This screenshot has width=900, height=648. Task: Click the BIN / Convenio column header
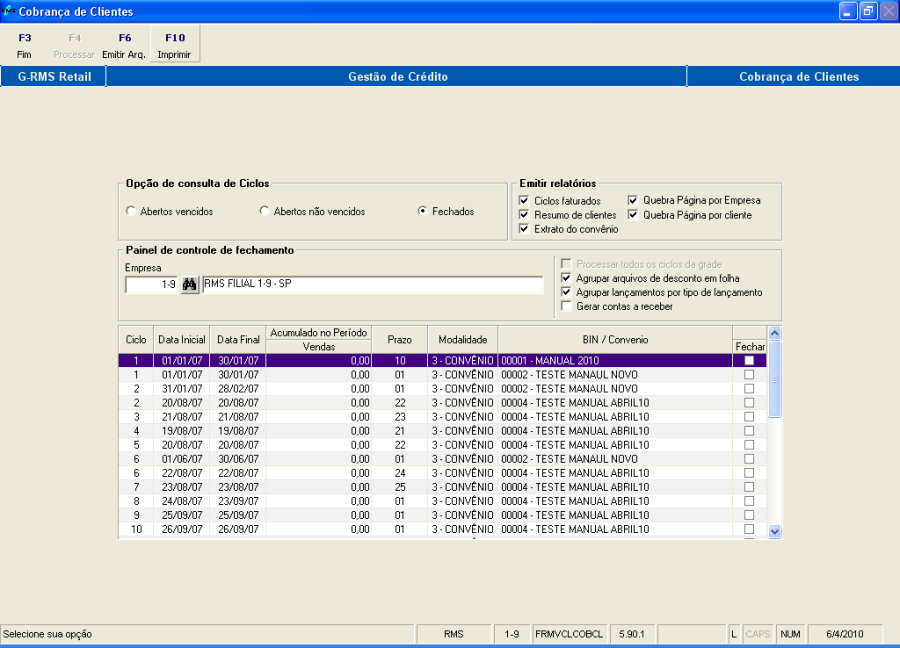coord(615,340)
